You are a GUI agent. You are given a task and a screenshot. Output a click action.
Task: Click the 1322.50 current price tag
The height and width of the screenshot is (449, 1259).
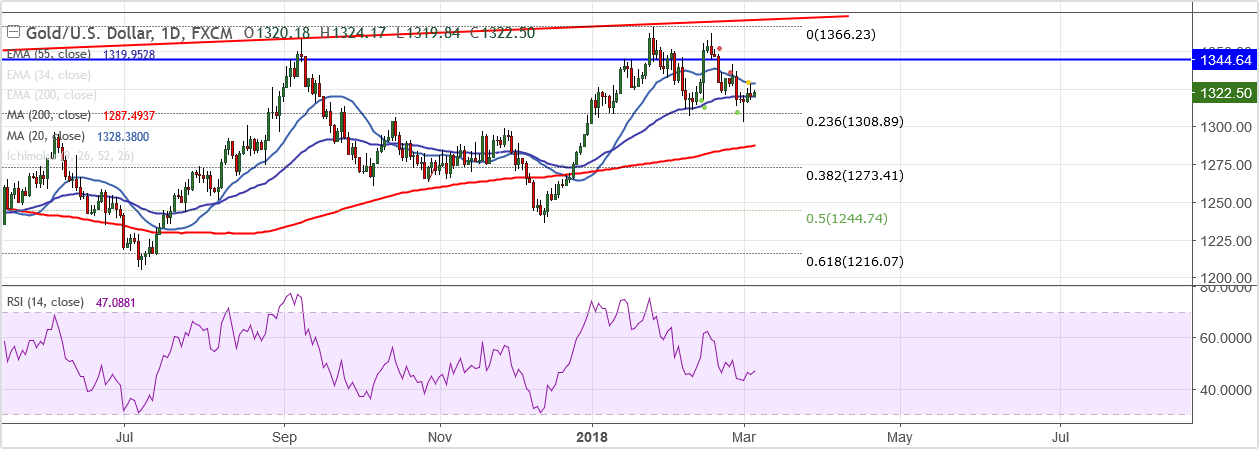coord(1224,93)
